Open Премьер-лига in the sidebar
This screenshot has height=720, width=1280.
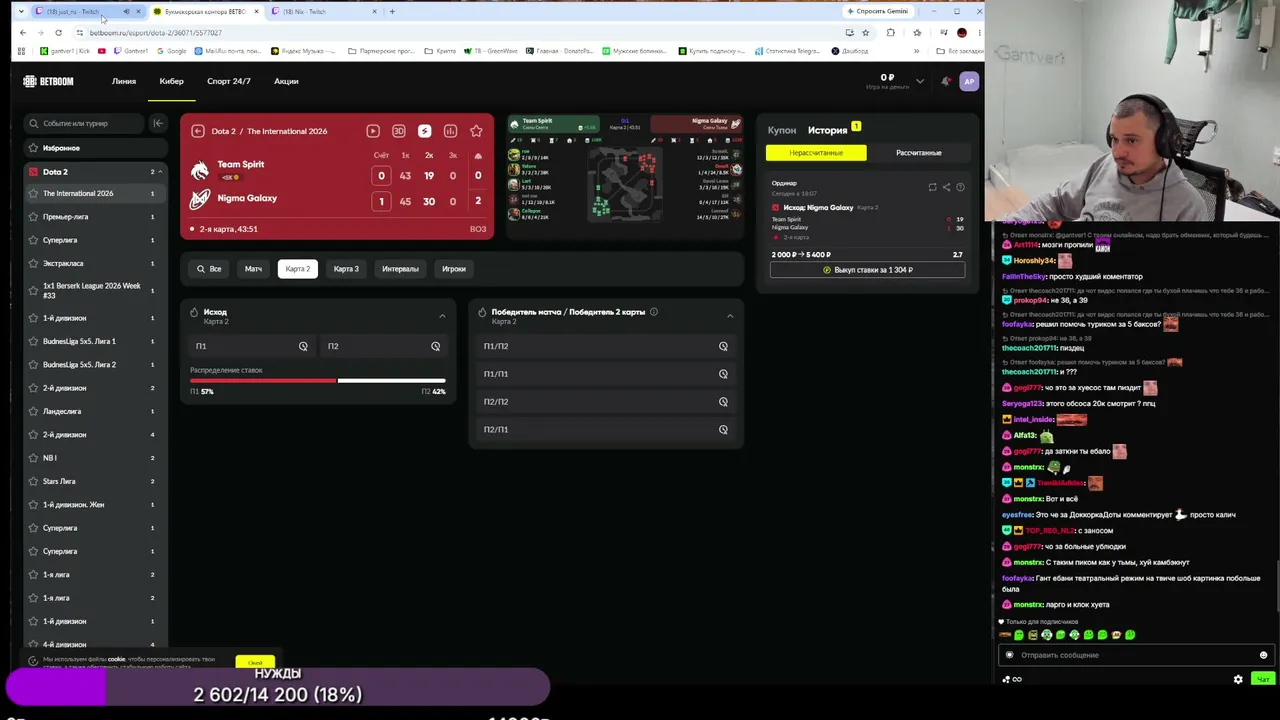click(97, 217)
